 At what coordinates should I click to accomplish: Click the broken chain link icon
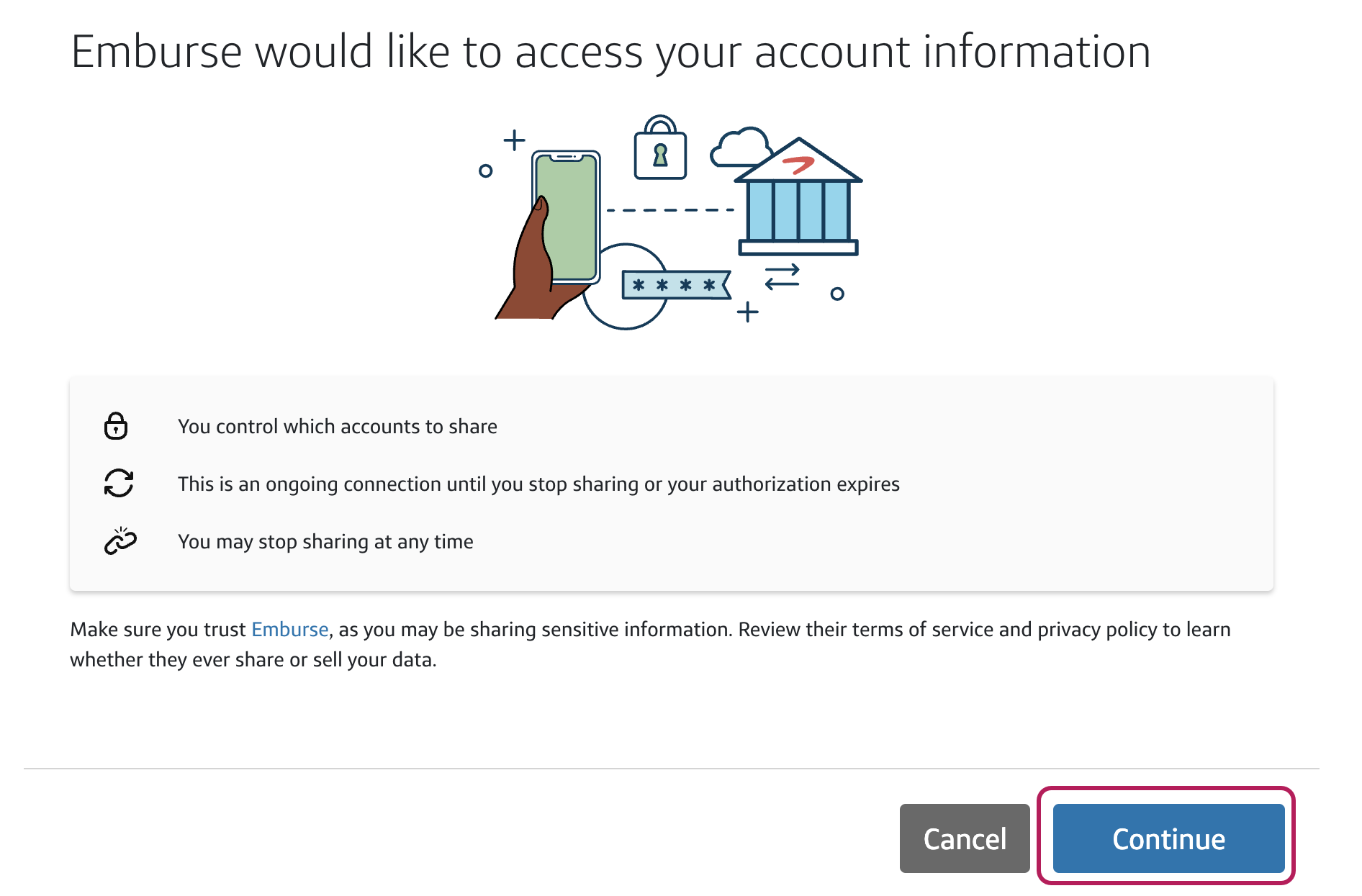pos(120,540)
